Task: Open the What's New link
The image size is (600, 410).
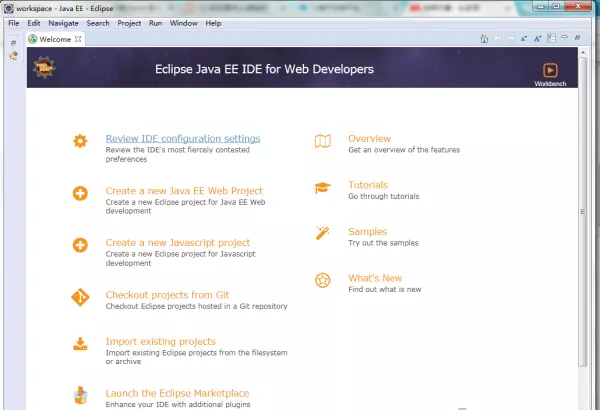Action: coord(375,278)
